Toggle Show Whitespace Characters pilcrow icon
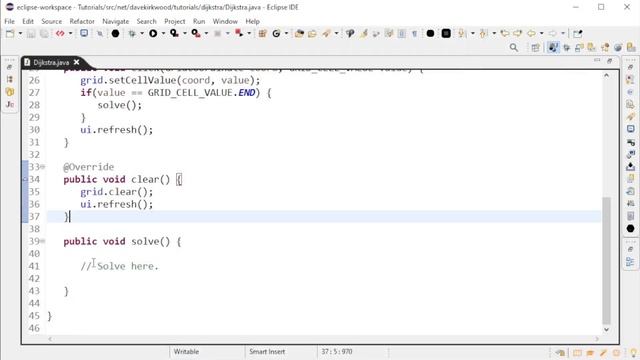Viewport: 640px width, 360px height. click(x=415, y=33)
